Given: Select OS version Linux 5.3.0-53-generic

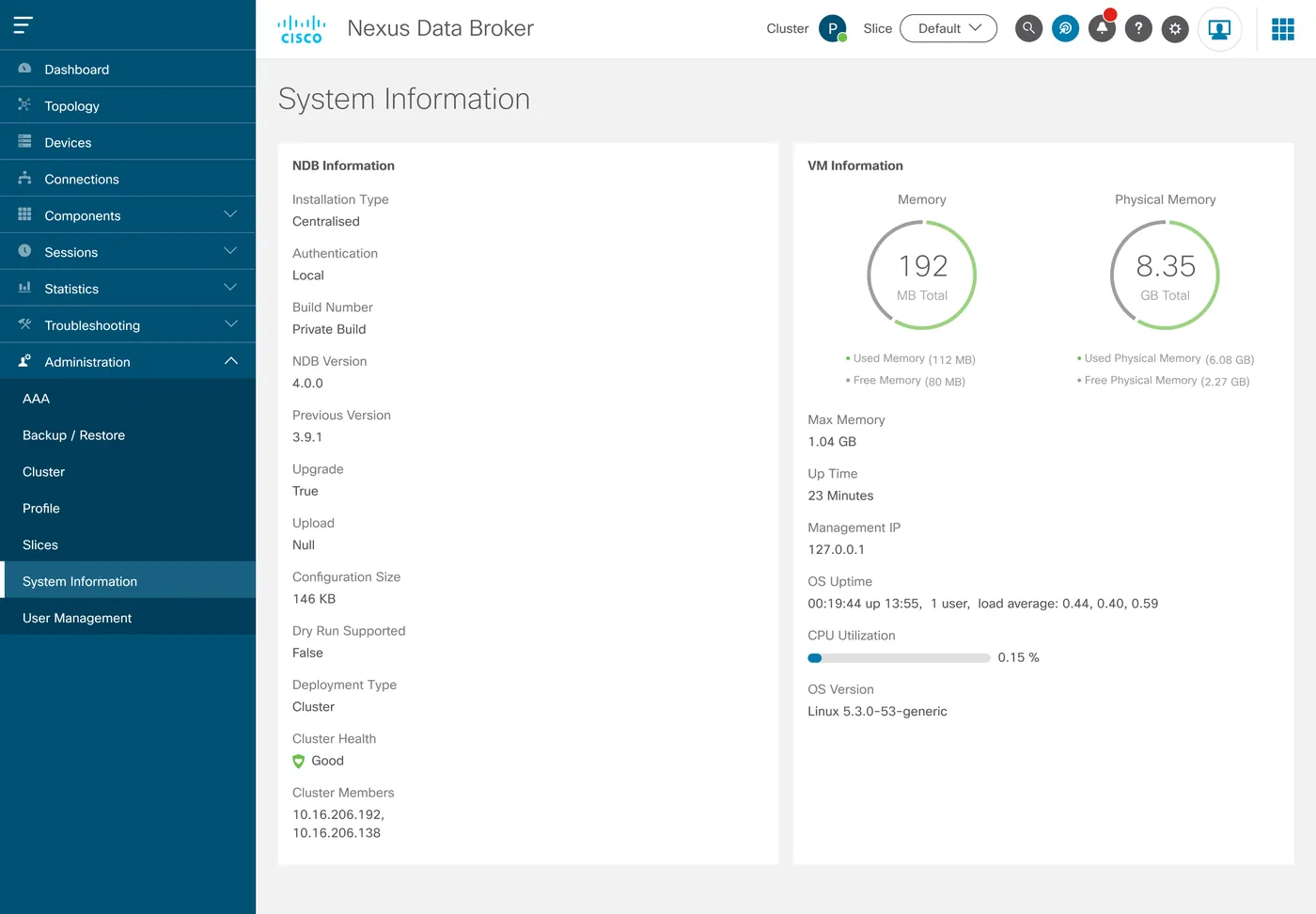Looking at the screenshot, I should coord(878,712).
